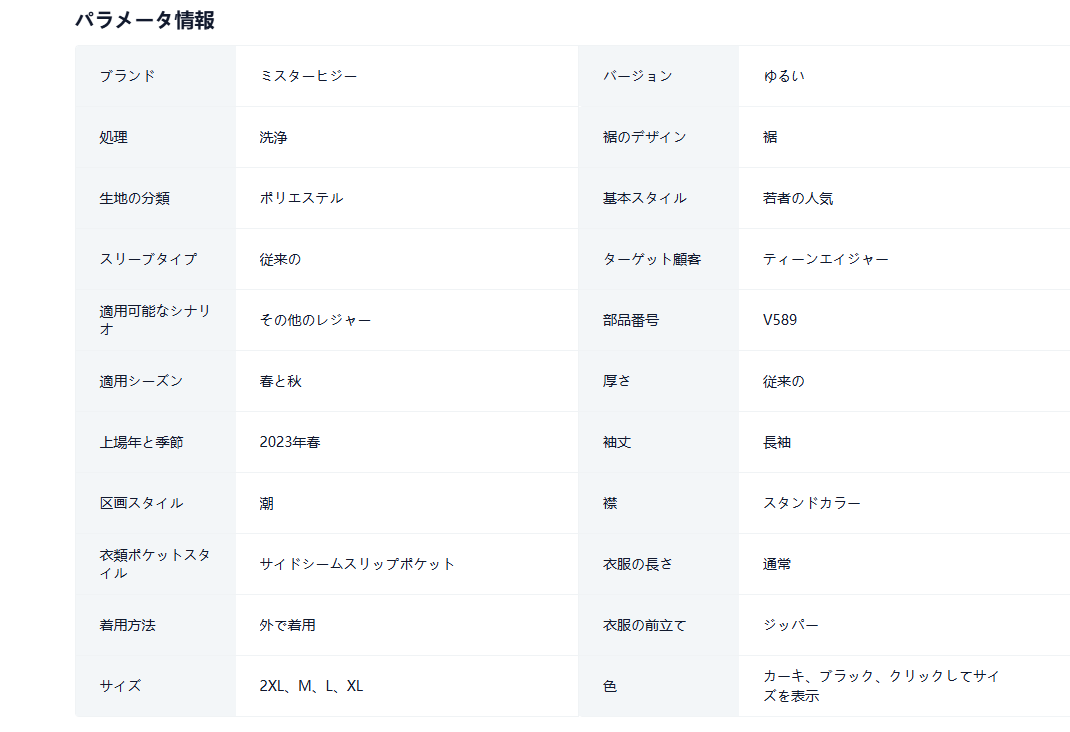Select the ポリエステル fabric value
The height and width of the screenshot is (732, 1070).
point(301,198)
